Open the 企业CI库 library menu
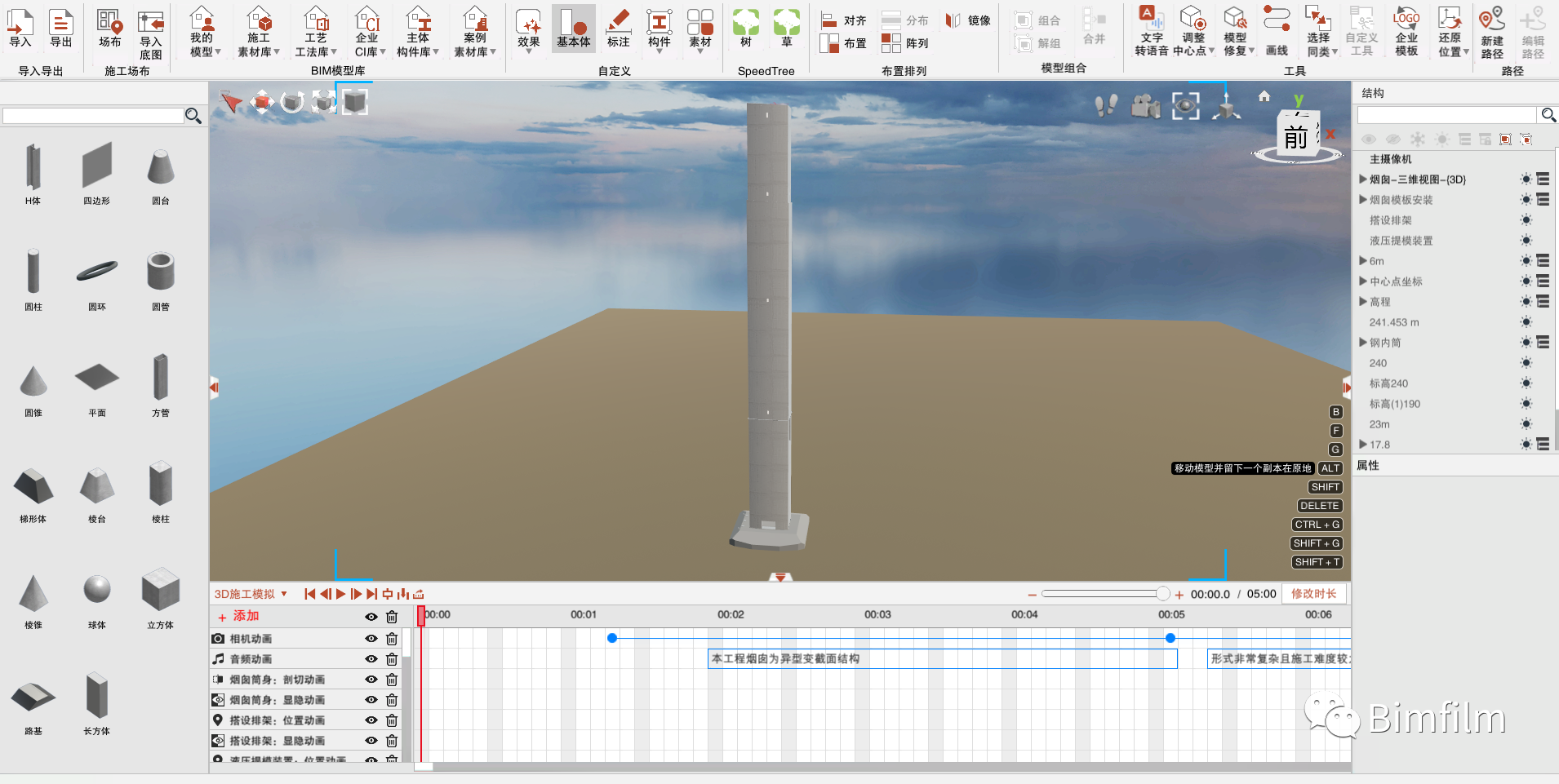1559x784 pixels. click(x=369, y=33)
